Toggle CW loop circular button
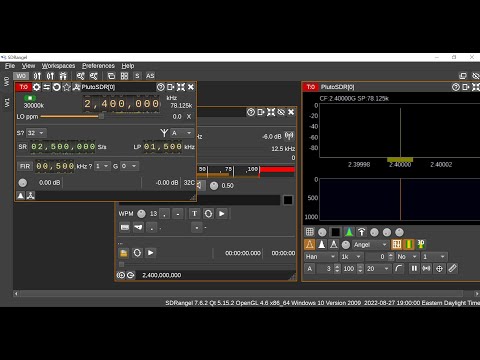This screenshot has width=480, height=360. click(208, 214)
